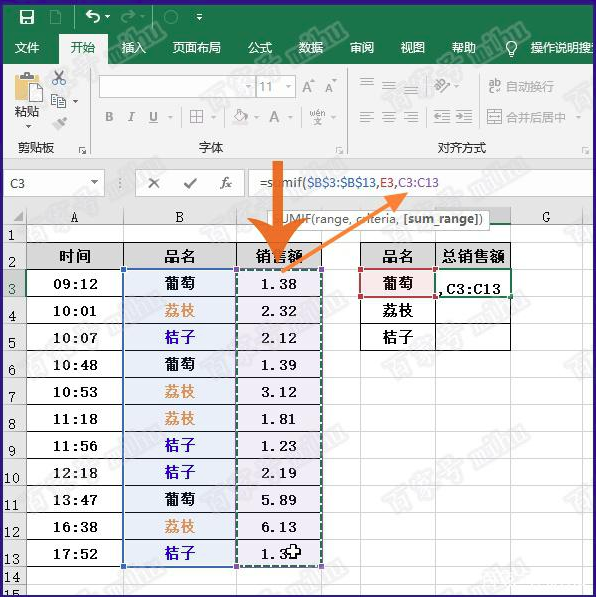Open the 合并后居中 dropdown arrow

[x=578, y=117]
